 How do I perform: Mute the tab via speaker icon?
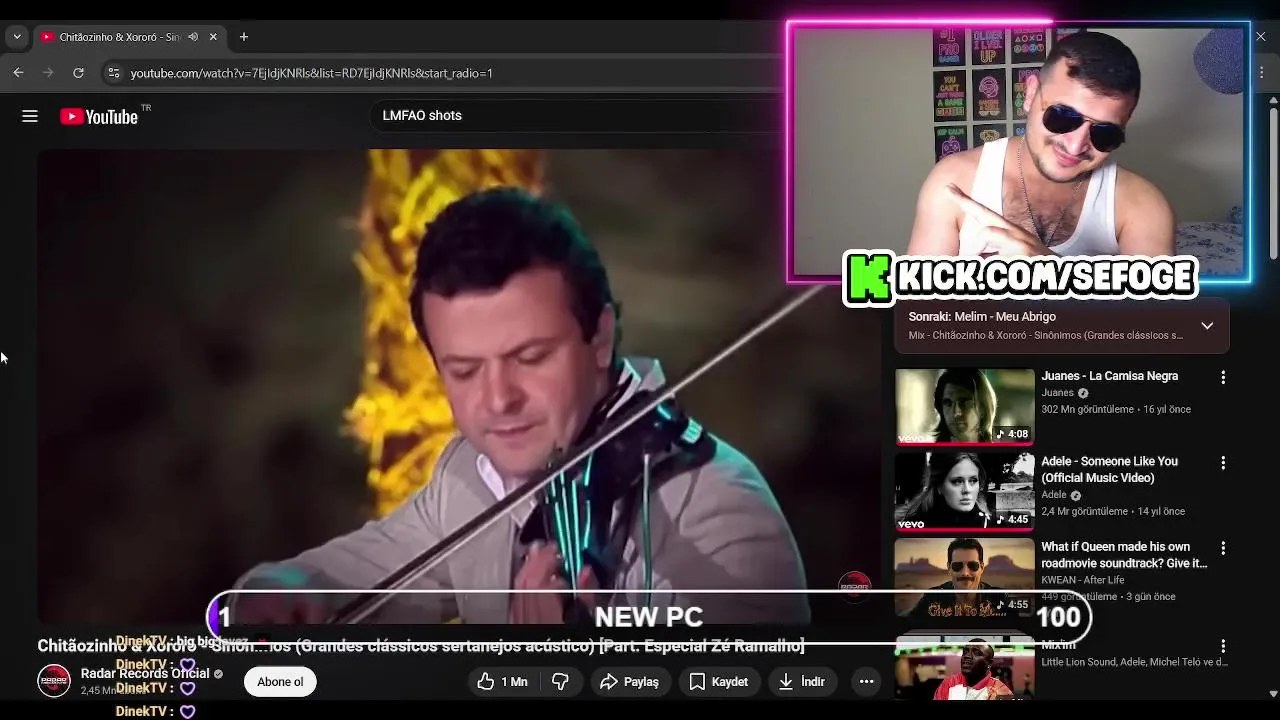pyautogui.click(x=193, y=37)
